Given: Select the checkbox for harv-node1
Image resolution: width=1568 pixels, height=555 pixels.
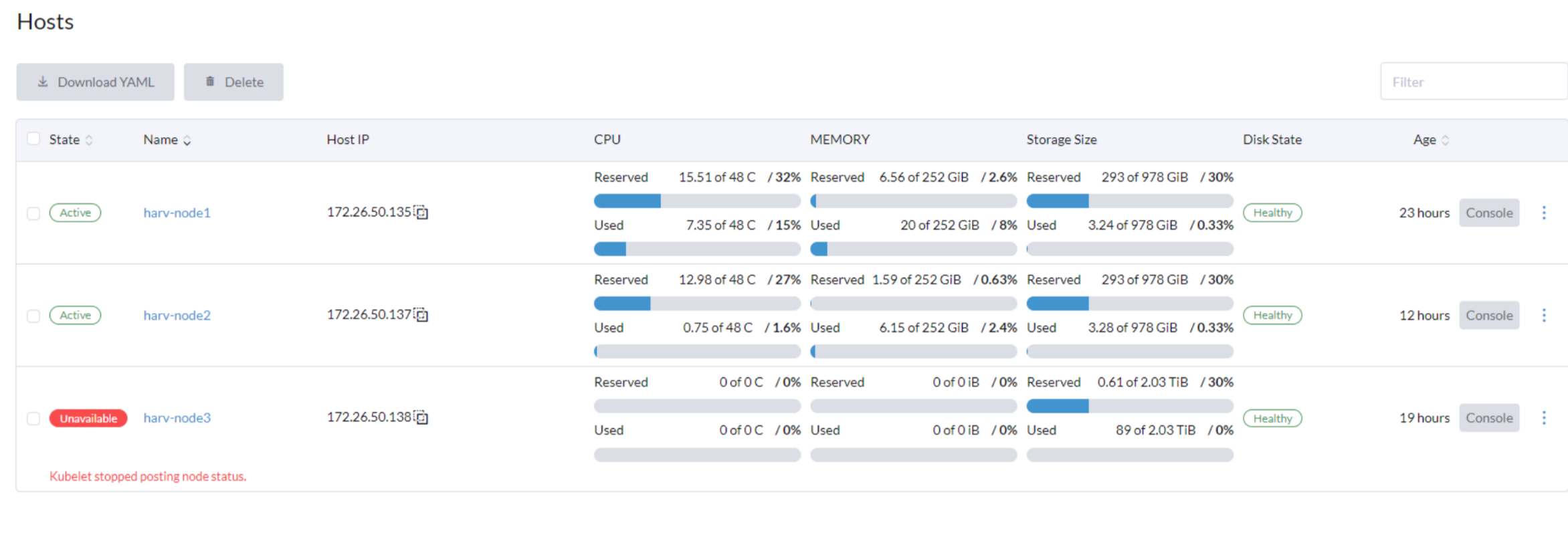Looking at the screenshot, I should click(x=33, y=212).
